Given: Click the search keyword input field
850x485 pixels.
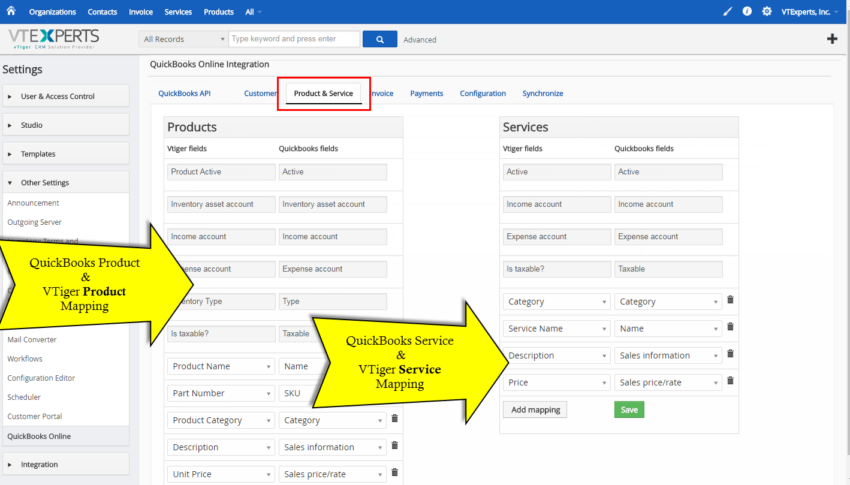Looking at the screenshot, I should [294, 39].
